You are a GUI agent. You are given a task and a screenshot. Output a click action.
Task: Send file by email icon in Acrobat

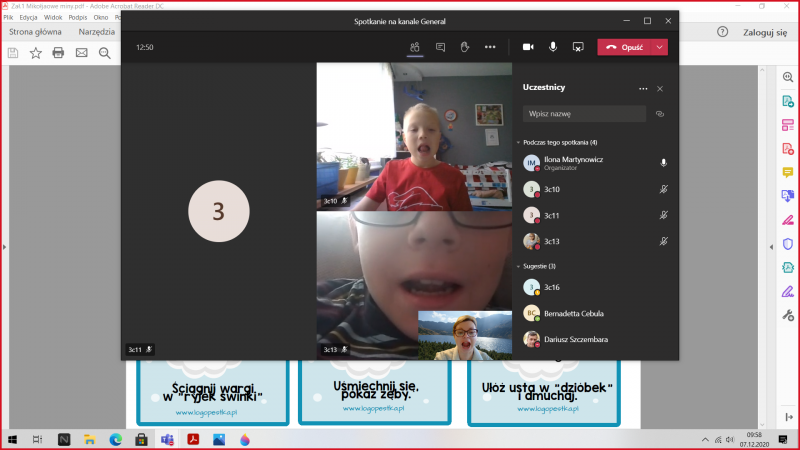[82, 53]
